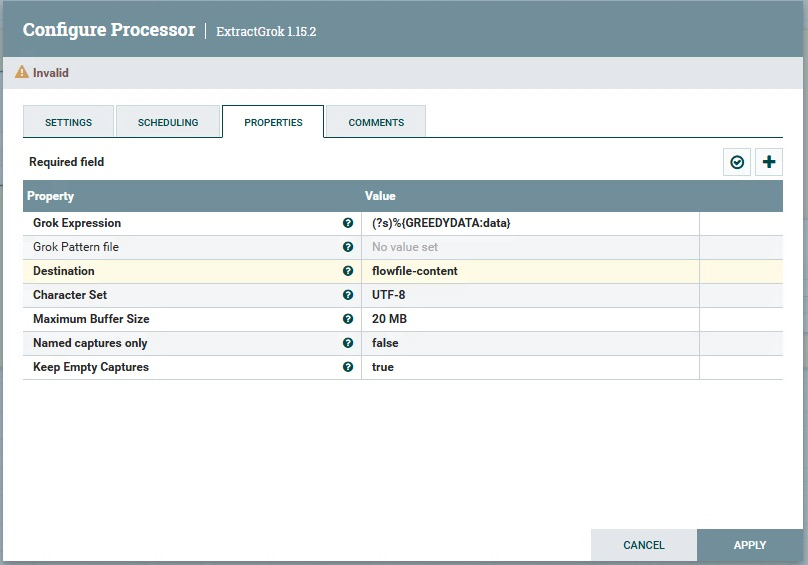This screenshot has width=808, height=565.
Task: Click the Invalid warning triangle icon
Action: (x=22, y=72)
